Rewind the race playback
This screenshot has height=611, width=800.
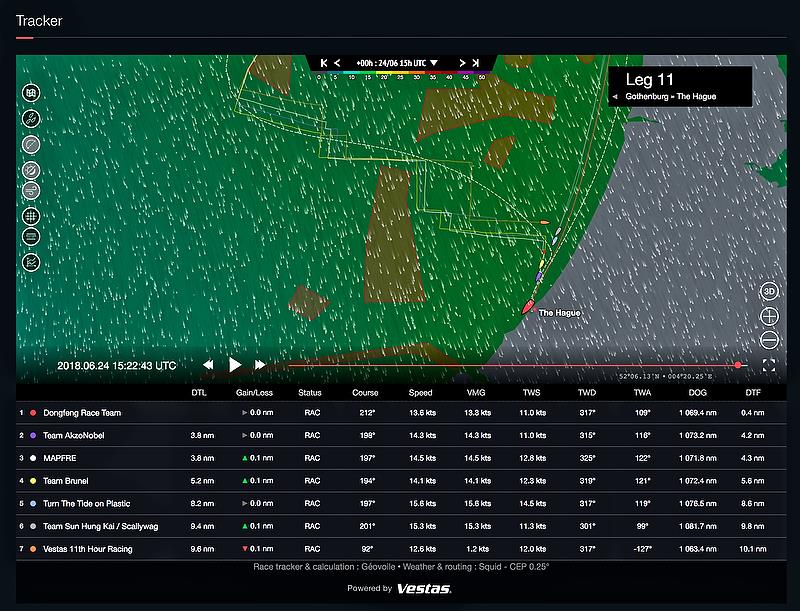[208, 365]
